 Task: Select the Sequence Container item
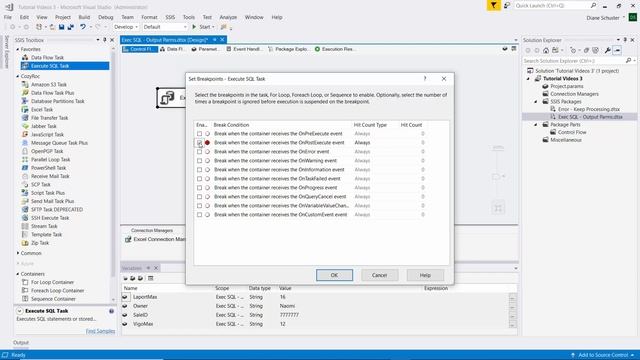click(53, 299)
